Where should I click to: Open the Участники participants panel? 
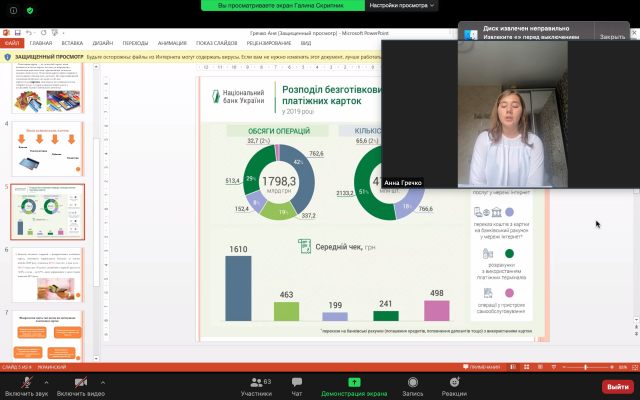point(256,385)
